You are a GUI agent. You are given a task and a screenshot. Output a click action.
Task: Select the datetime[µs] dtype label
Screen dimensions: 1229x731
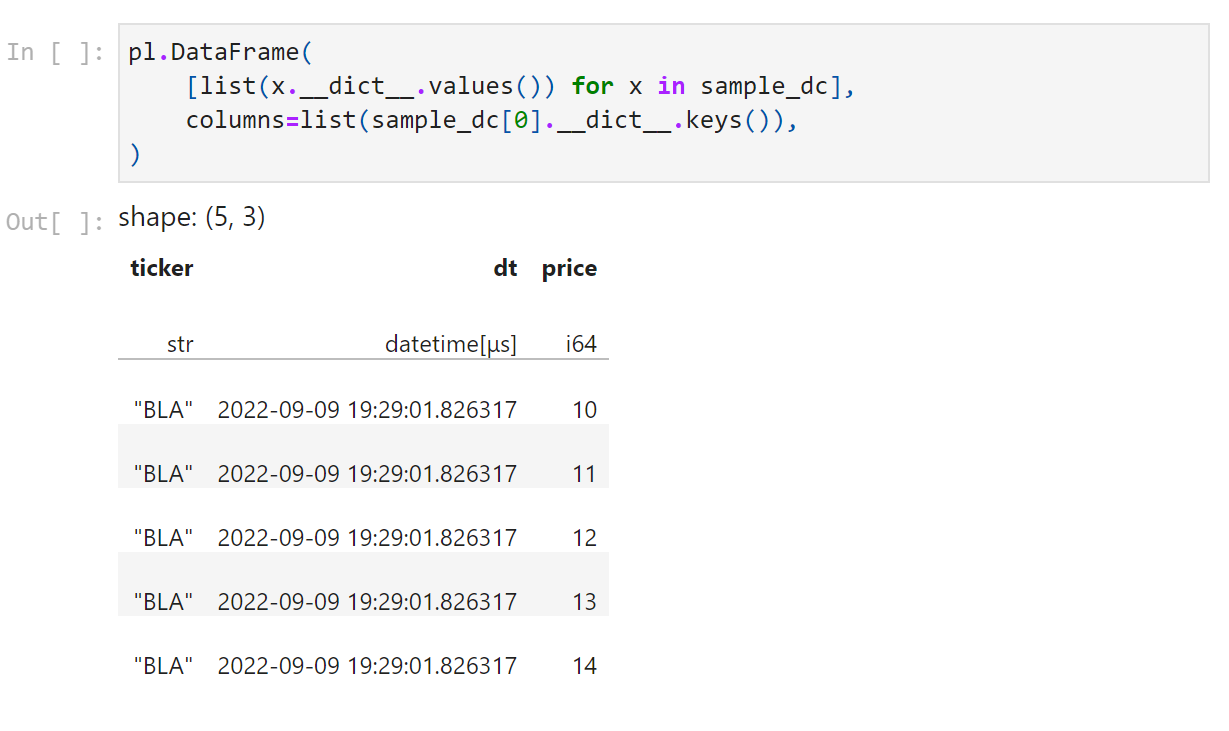coord(451,343)
